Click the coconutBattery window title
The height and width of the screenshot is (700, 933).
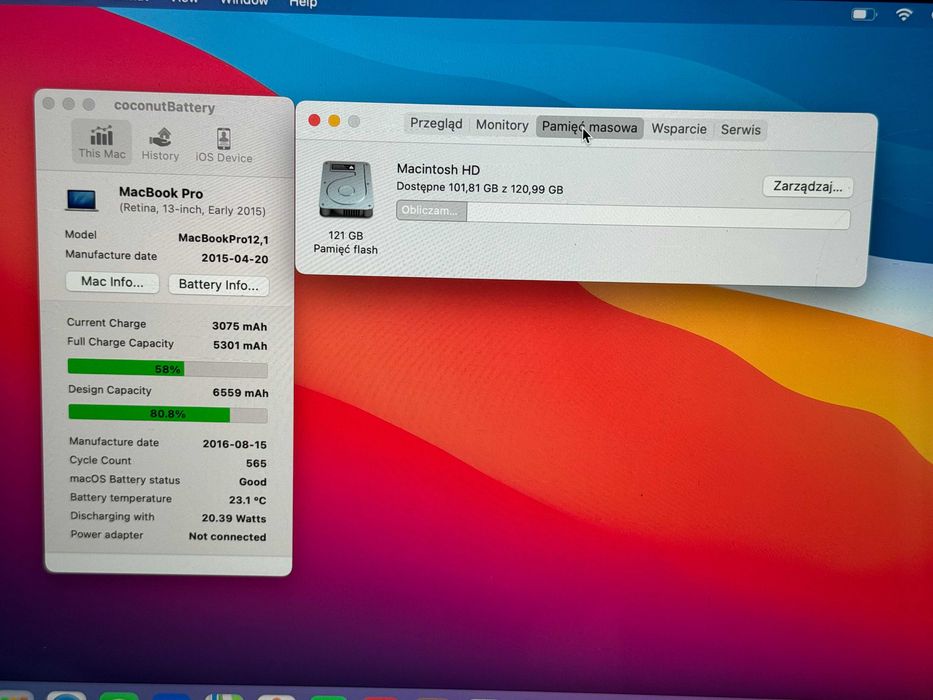pos(164,107)
